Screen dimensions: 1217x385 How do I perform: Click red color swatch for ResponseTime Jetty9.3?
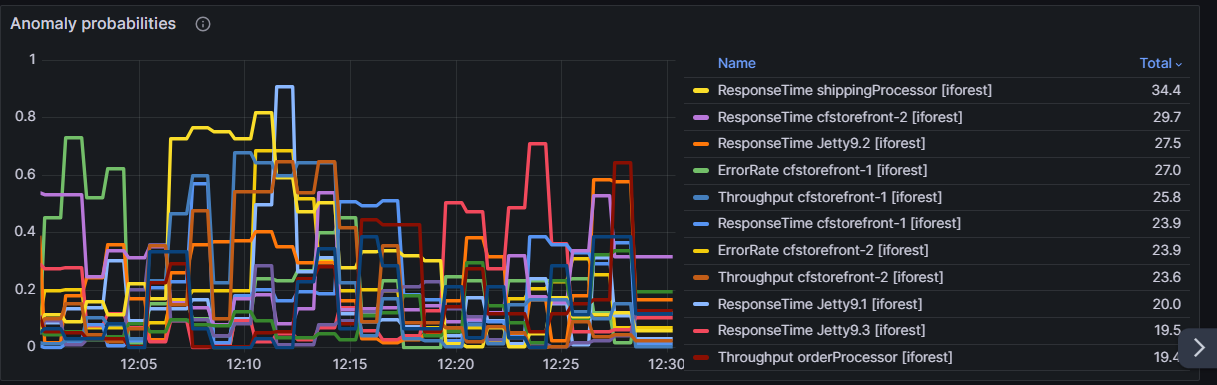701,330
